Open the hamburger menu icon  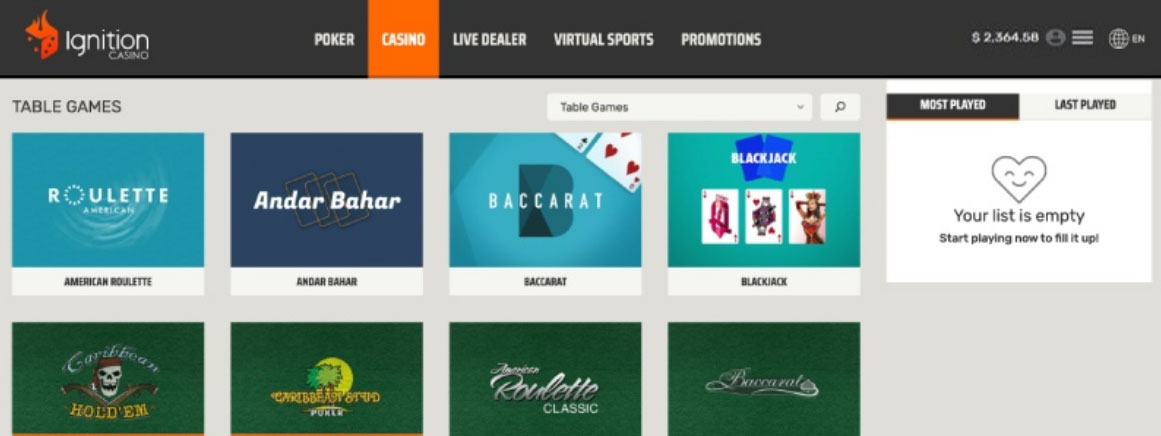(1082, 38)
